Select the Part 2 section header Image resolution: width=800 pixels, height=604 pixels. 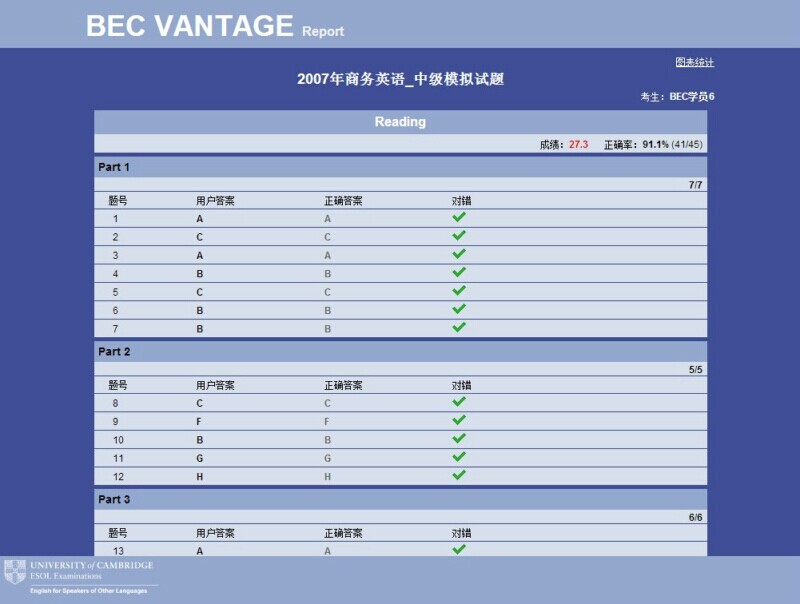[114, 352]
